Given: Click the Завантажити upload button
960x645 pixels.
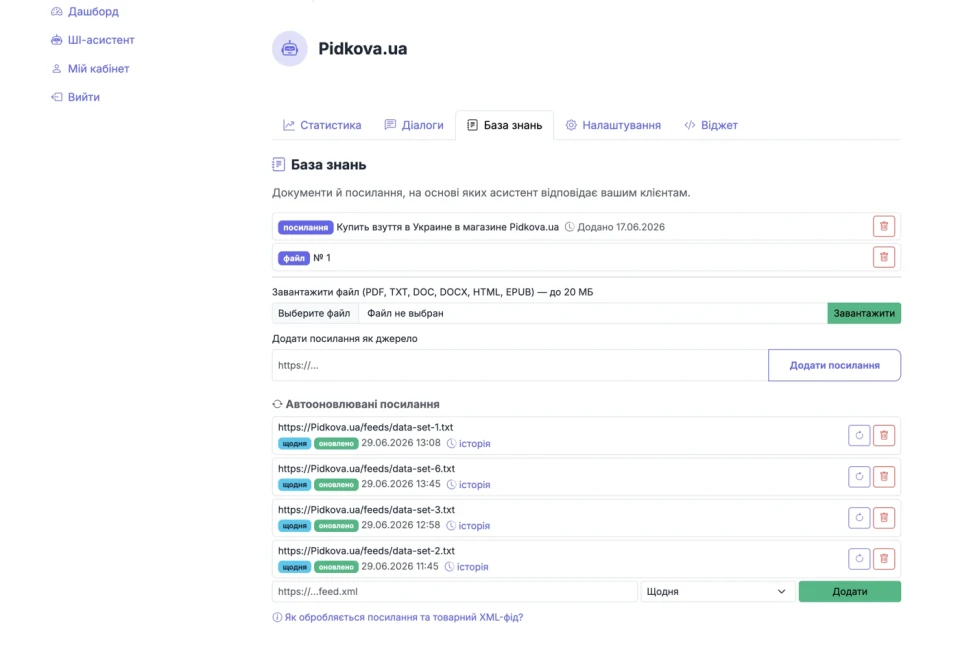Looking at the screenshot, I should coord(864,313).
